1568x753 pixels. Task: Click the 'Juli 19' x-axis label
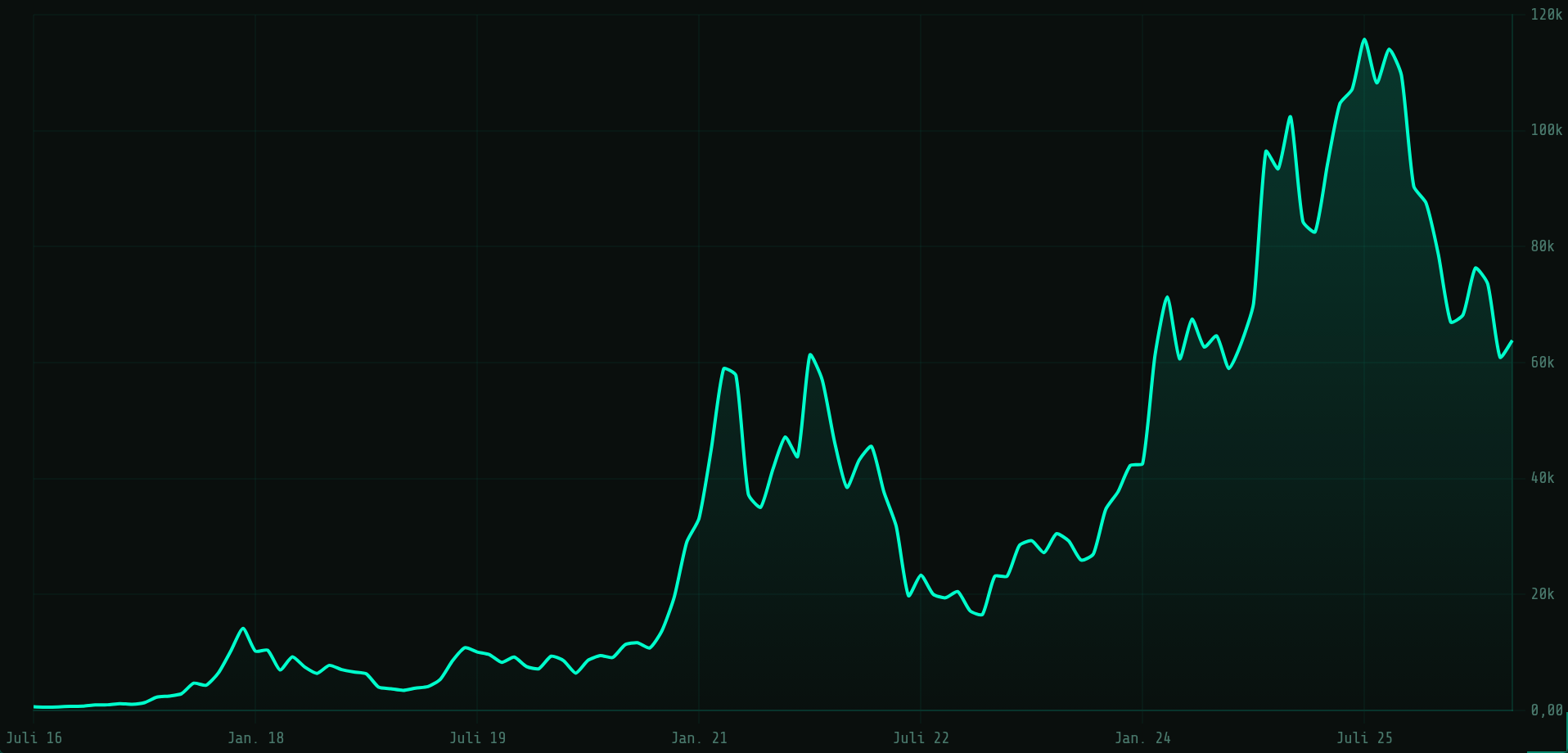click(477, 738)
